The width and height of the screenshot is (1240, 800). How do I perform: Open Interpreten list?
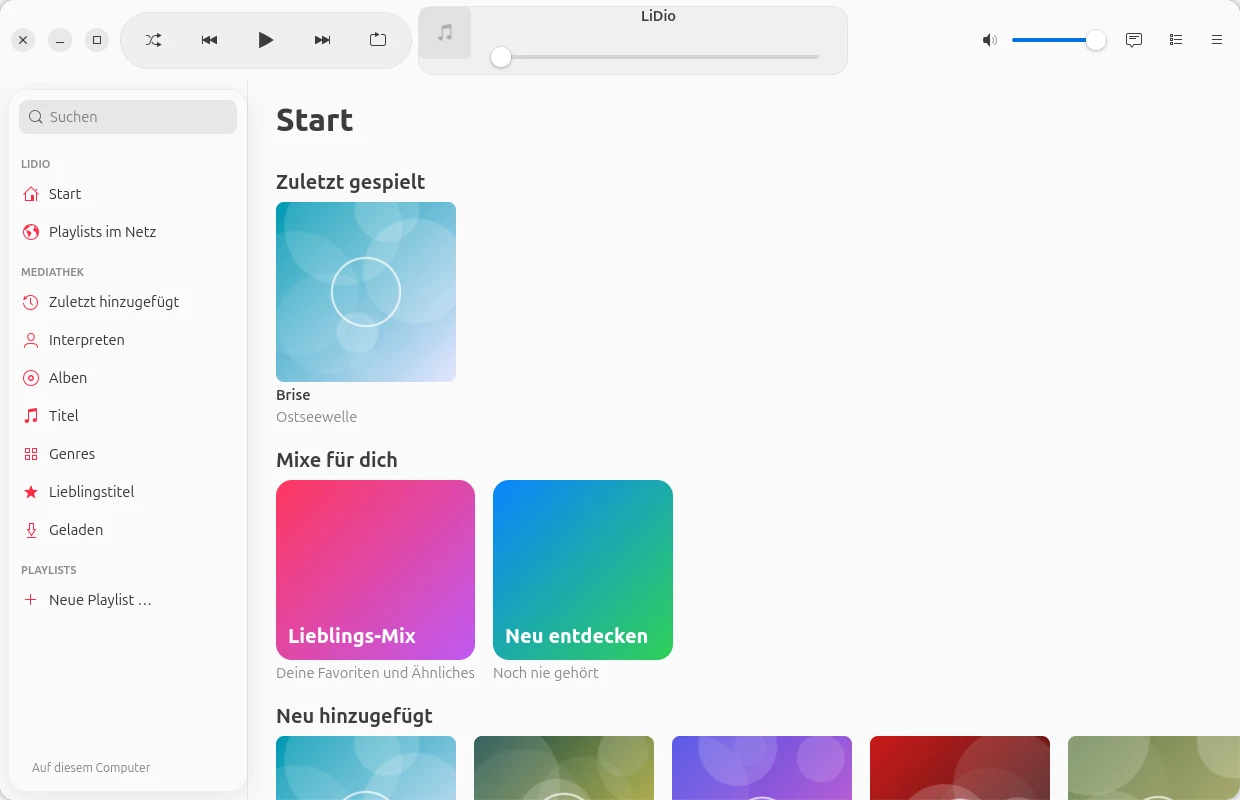tap(128, 340)
